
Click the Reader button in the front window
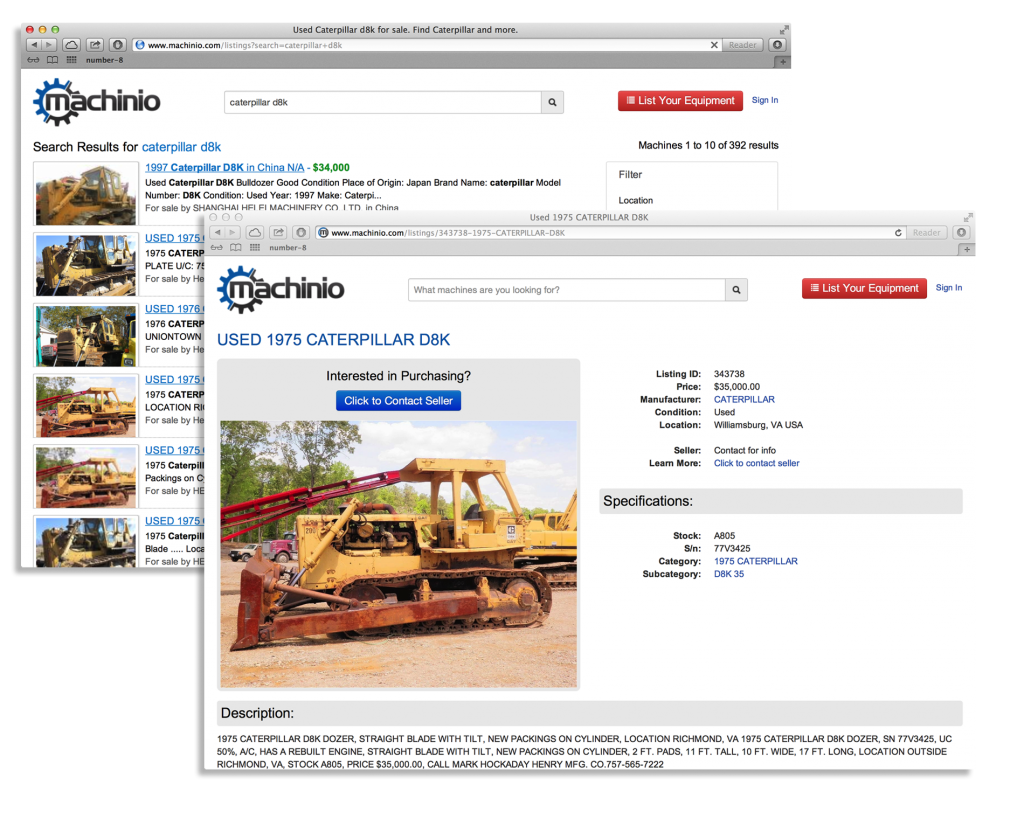point(927,233)
